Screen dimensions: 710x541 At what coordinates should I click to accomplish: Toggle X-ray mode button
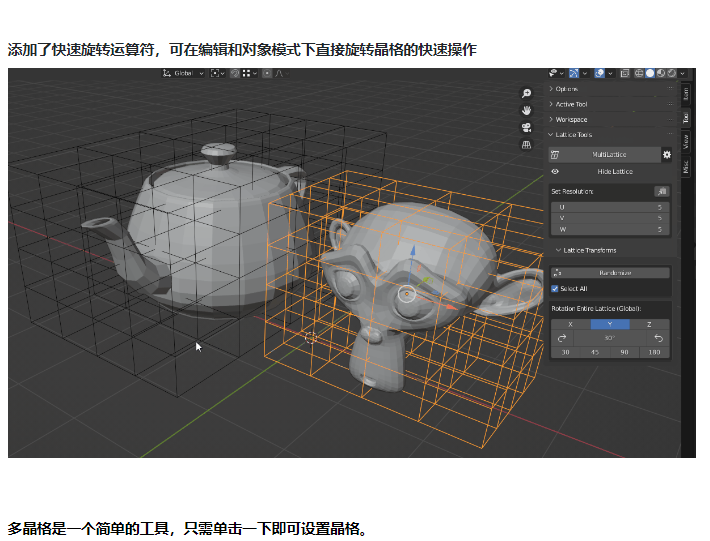pos(625,73)
